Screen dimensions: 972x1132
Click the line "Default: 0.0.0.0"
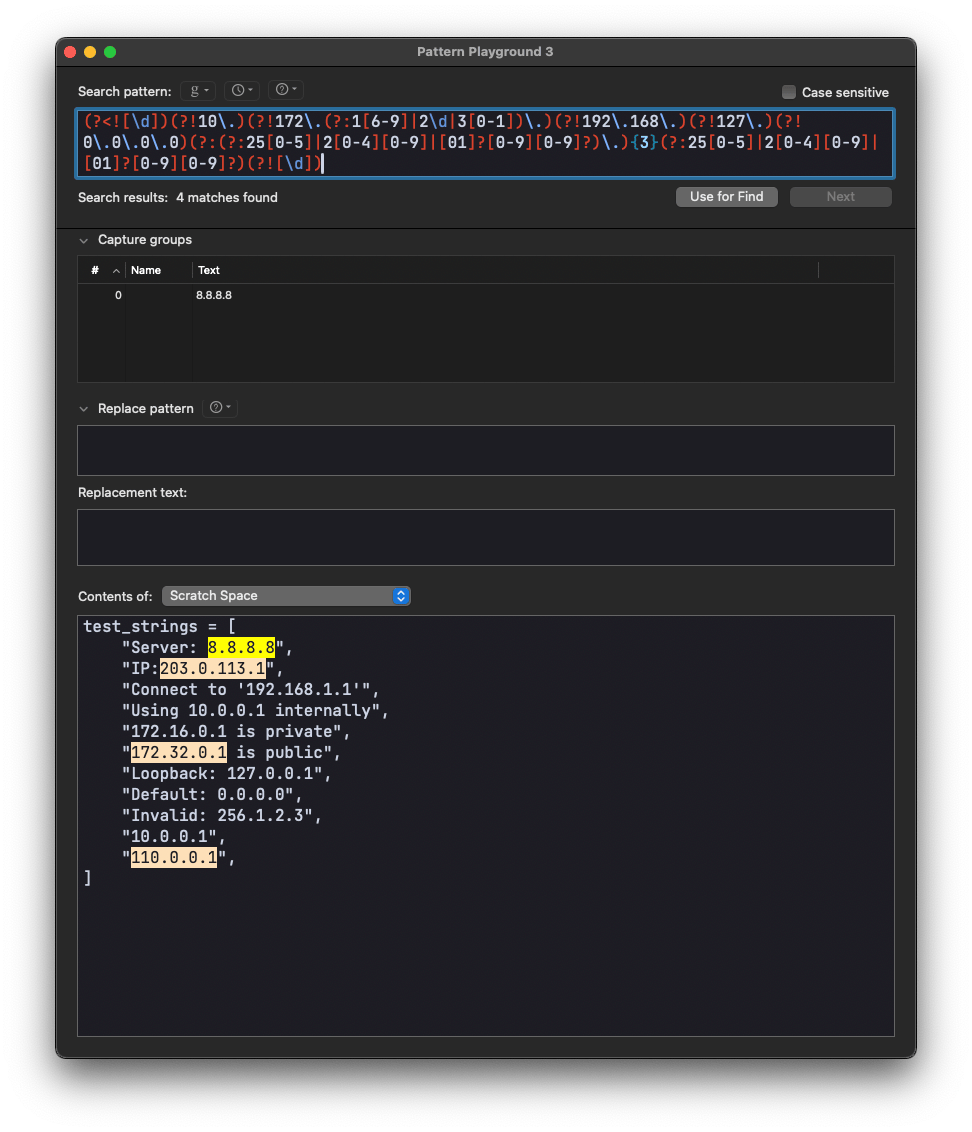(x=212, y=794)
